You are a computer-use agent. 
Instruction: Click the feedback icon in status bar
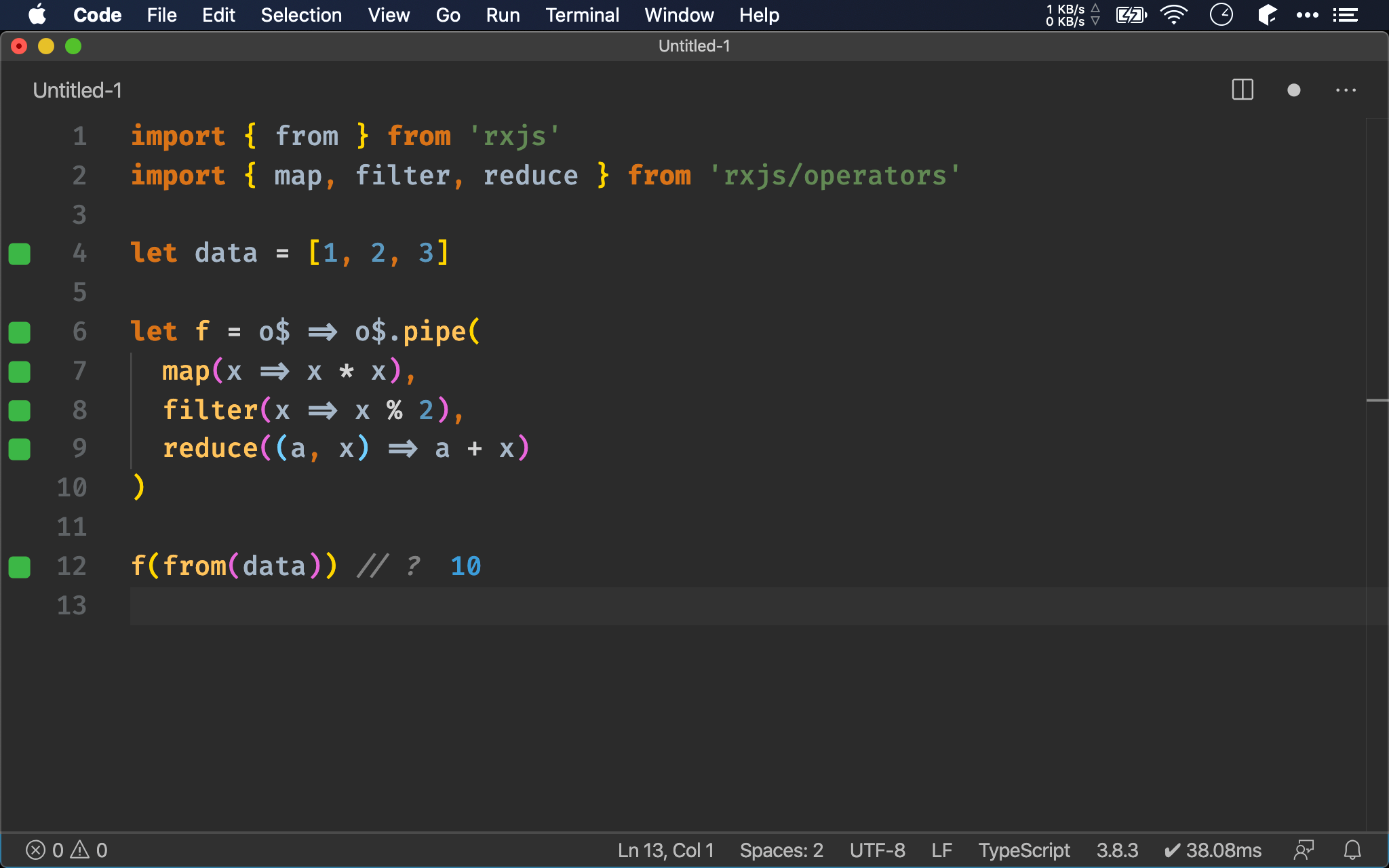pos(1304,850)
